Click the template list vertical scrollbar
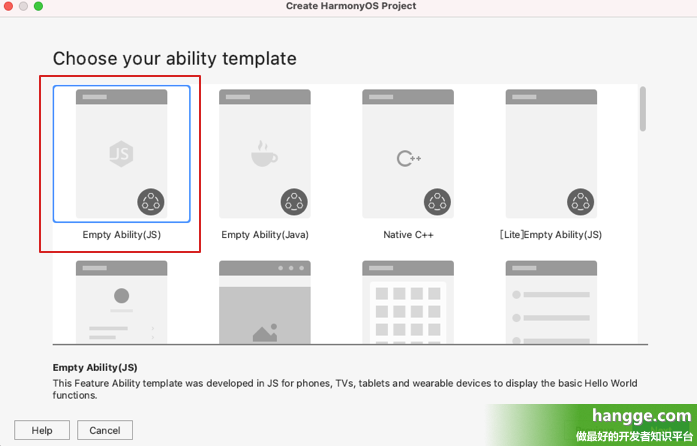Screen dimensions: 697x446 [x=643, y=109]
